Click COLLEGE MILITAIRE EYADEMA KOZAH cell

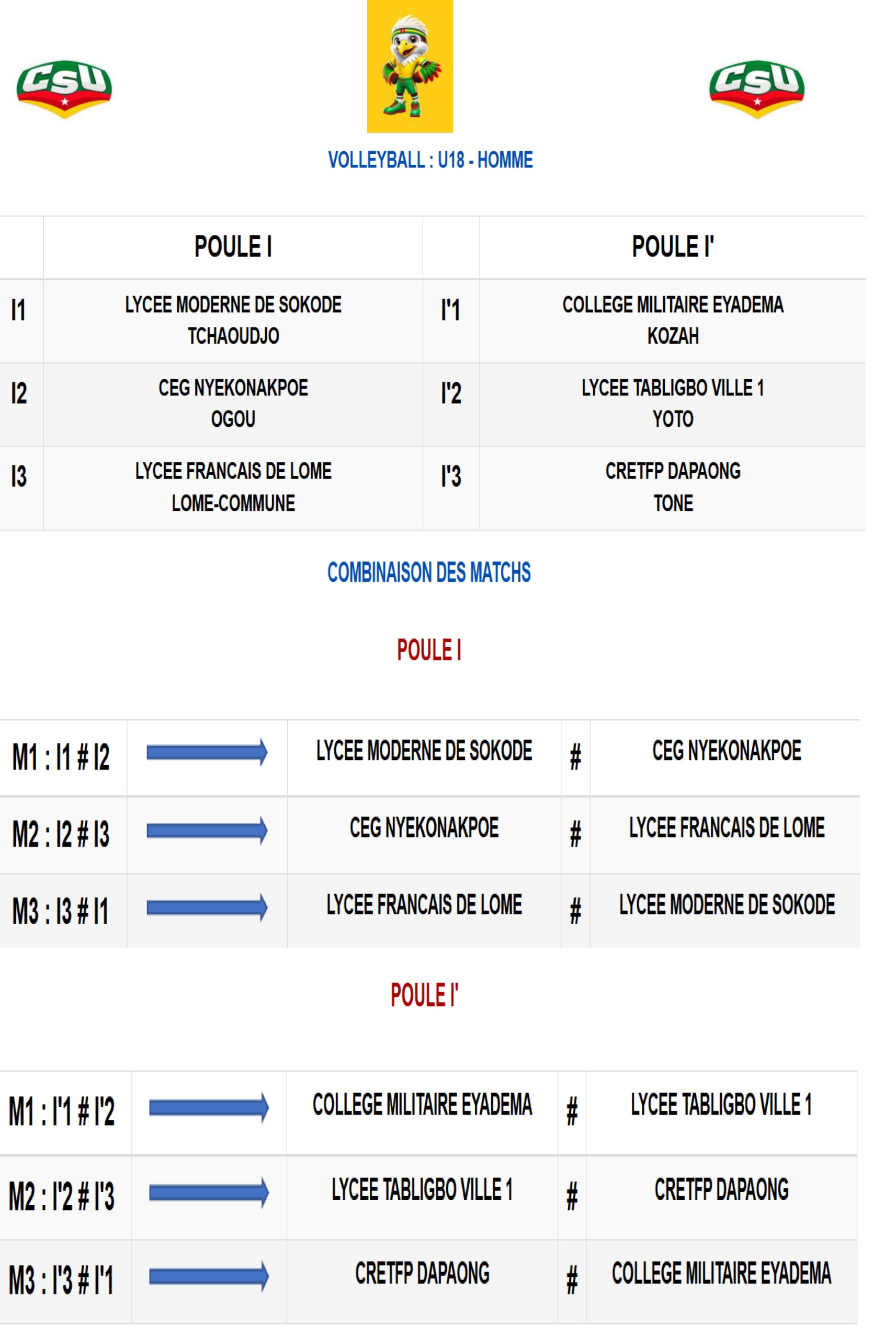(673, 321)
